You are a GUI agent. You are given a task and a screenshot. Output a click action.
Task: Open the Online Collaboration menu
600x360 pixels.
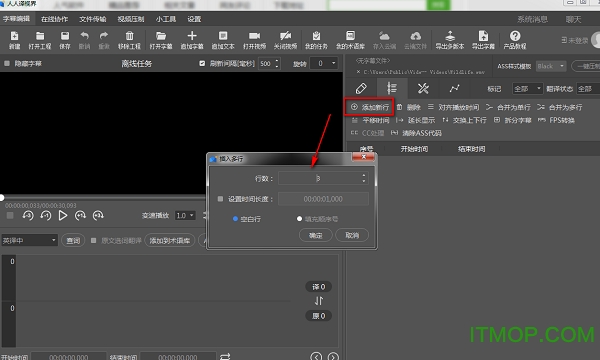[x=54, y=19]
